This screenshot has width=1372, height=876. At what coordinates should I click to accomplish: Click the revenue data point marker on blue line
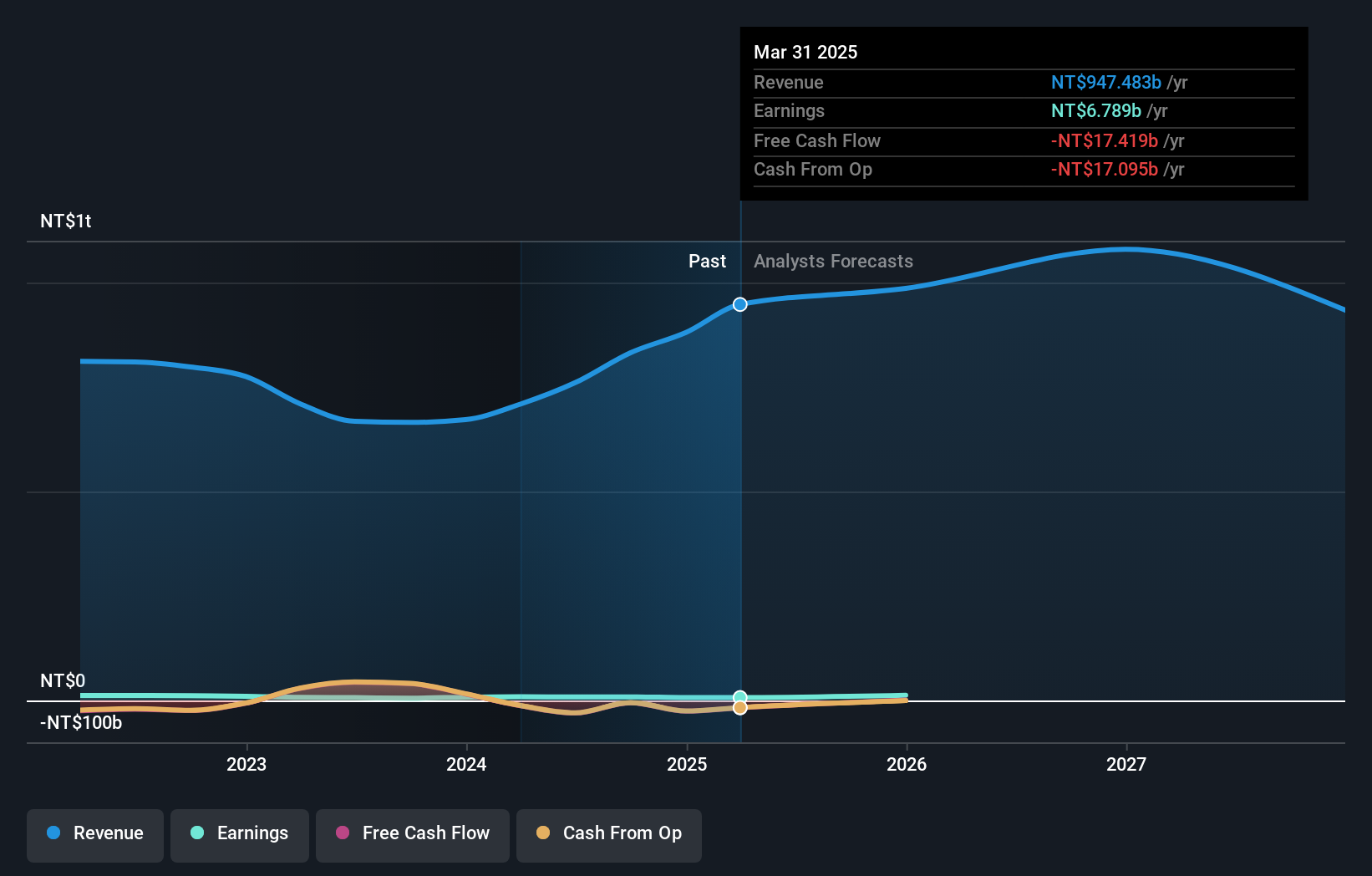click(740, 304)
